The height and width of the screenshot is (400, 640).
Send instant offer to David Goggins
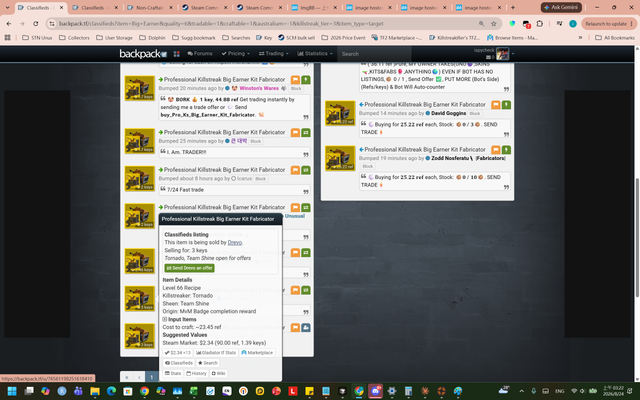pyautogui.click(x=506, y=105)
